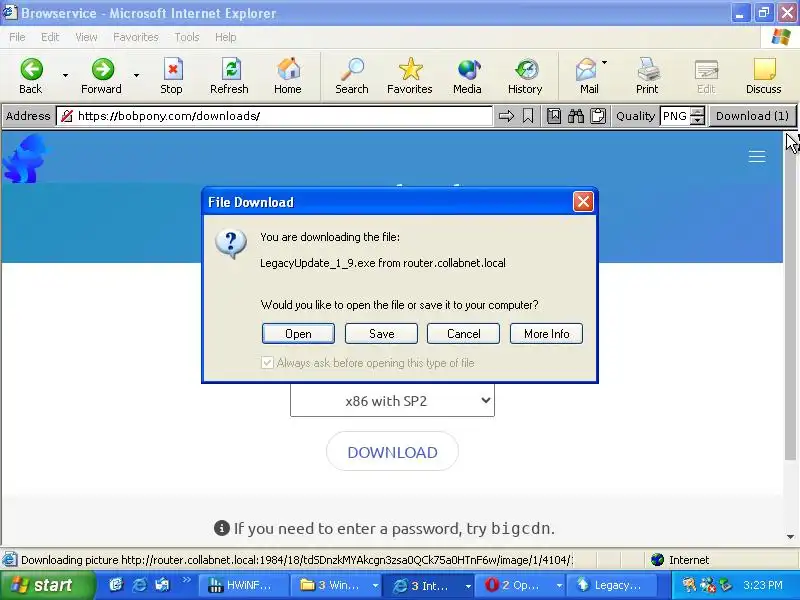The height and width of the screenshot is (600, 800).
Task: Click the DOWNLOAD button on the webpage
Action: tap(392, 452)
